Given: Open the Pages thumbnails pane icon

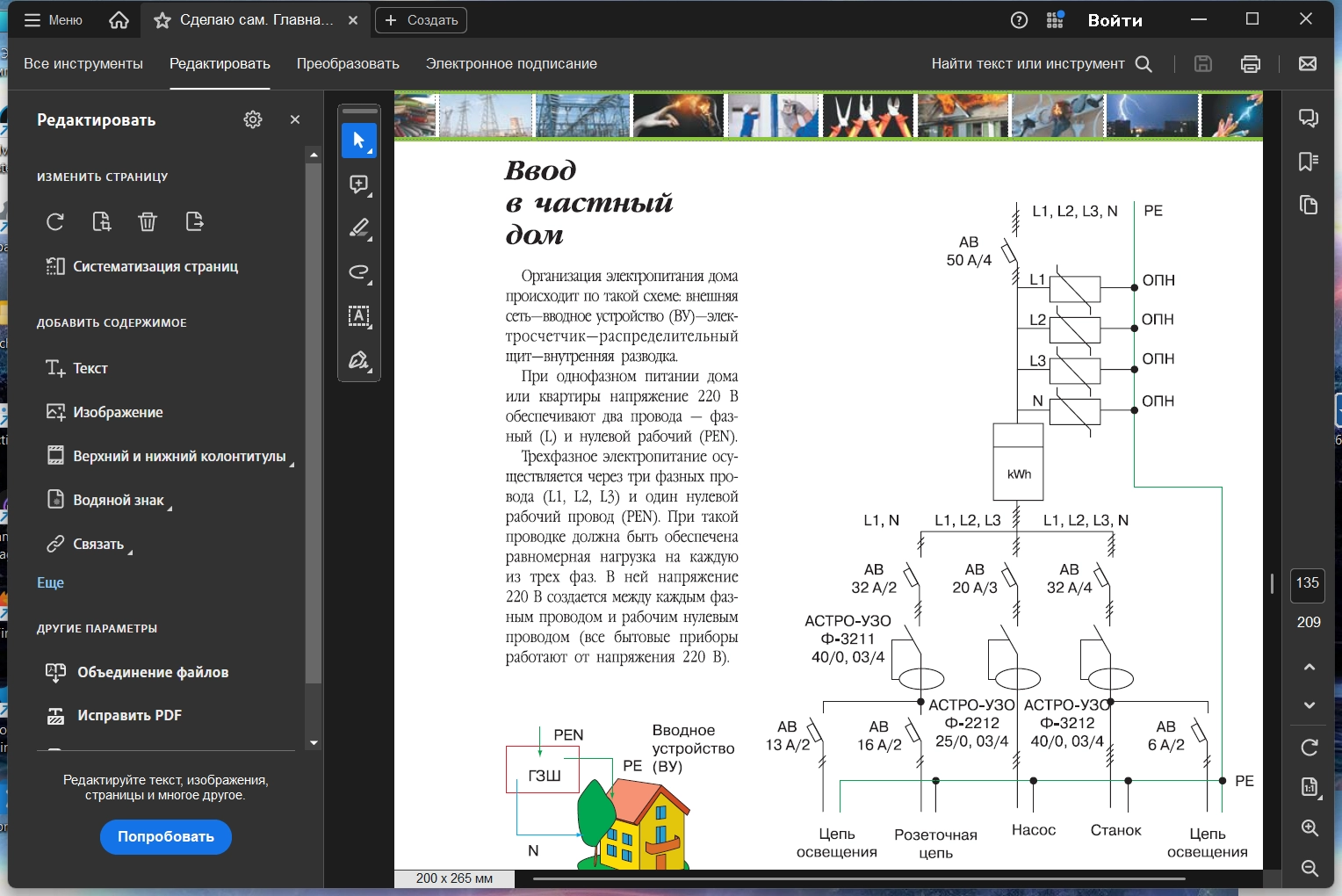Looking at the screenshot, I should point(1309,205).
